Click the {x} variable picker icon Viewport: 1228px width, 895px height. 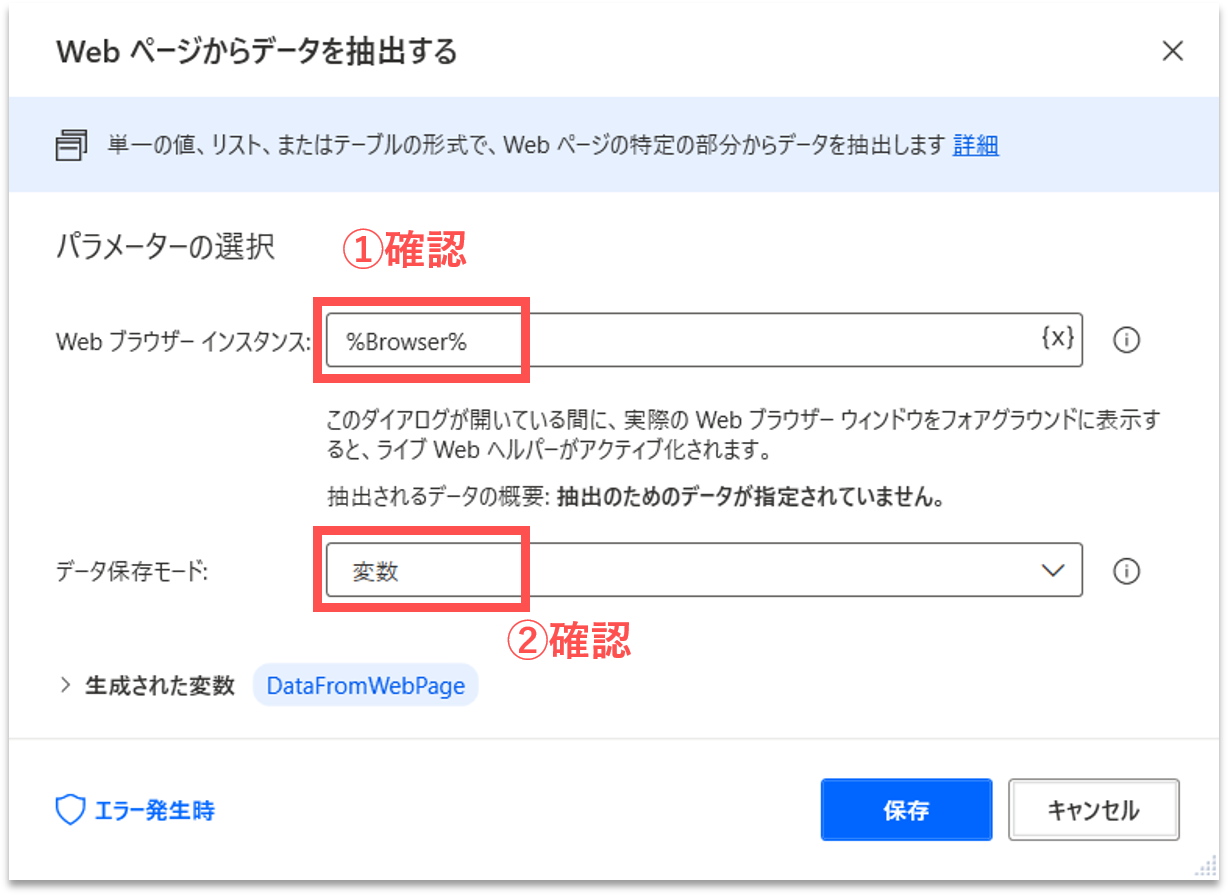[x=1057, y=339]
